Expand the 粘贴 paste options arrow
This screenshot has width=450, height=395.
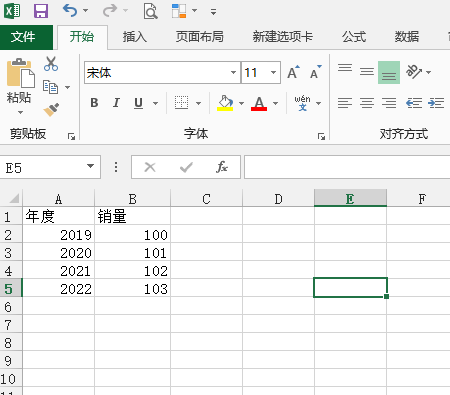tap(20, 112)
